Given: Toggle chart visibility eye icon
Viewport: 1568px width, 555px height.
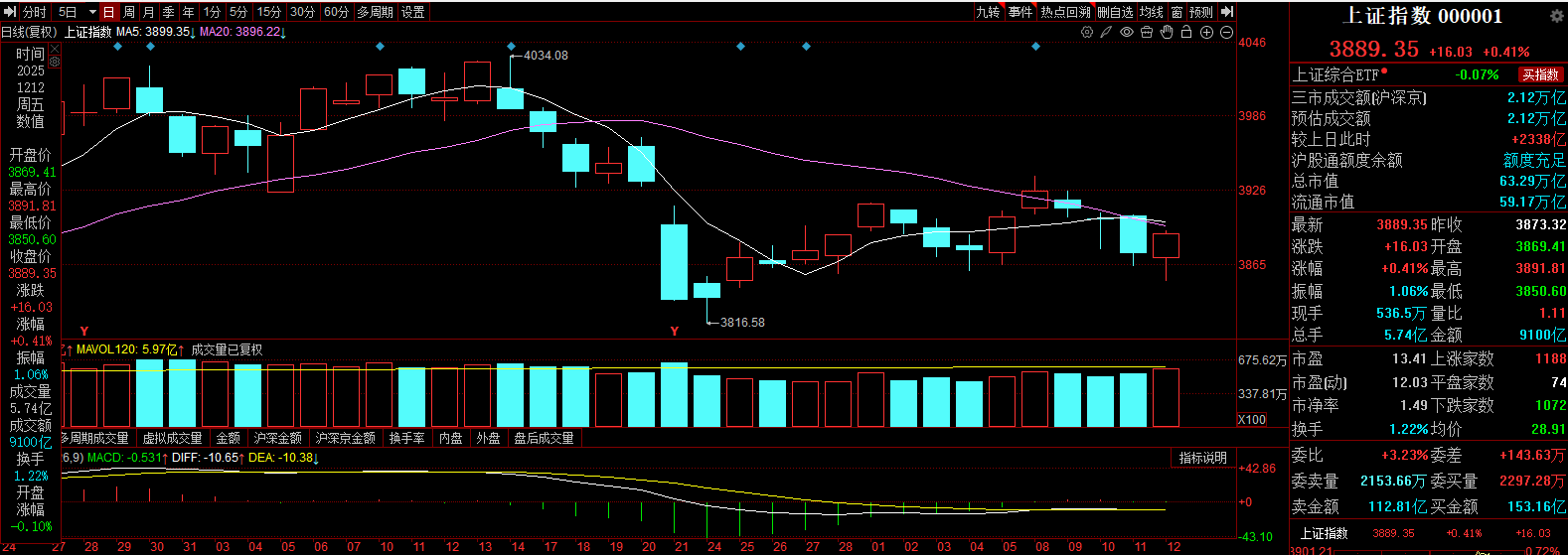Looking at the screenshot, I should (x=1127, y=32).
